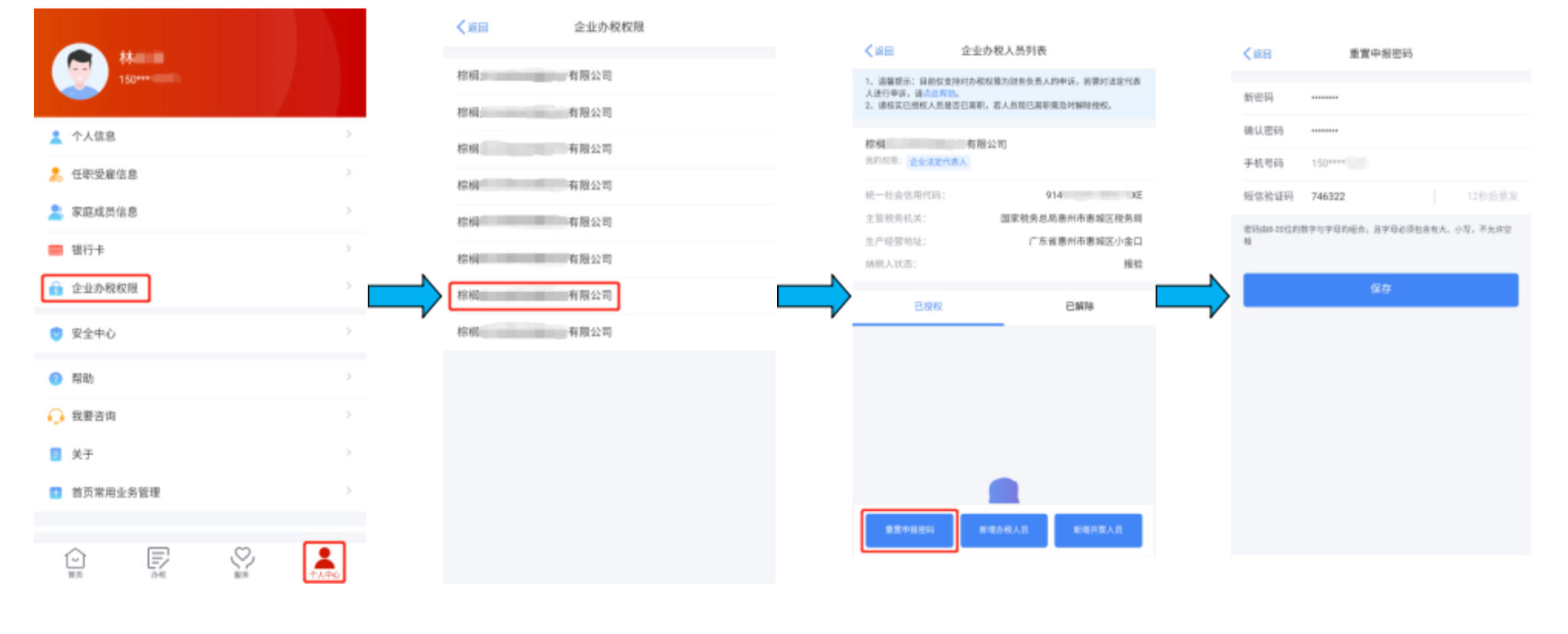Image resolution: width=1568 pixels, height=634 pixels.
Task: Tap the 首页常用业务管理 icon
Action: [55, 492]
